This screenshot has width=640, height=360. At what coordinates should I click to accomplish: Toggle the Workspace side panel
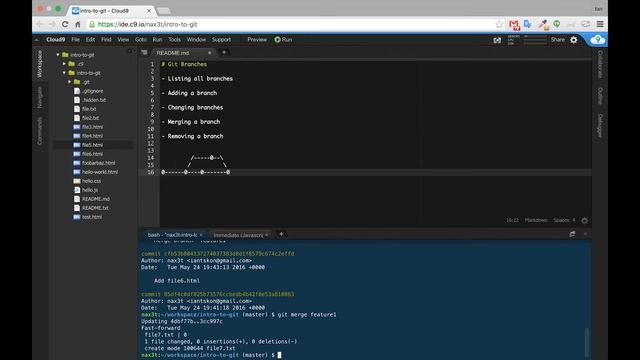pos(40,64)
